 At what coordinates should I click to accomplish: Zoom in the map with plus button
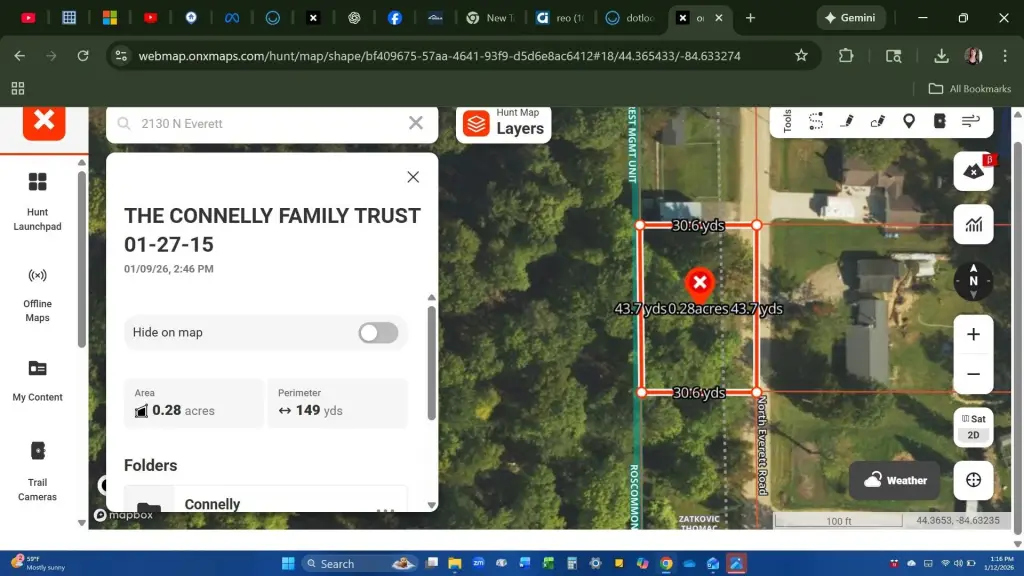pos(973,334)
